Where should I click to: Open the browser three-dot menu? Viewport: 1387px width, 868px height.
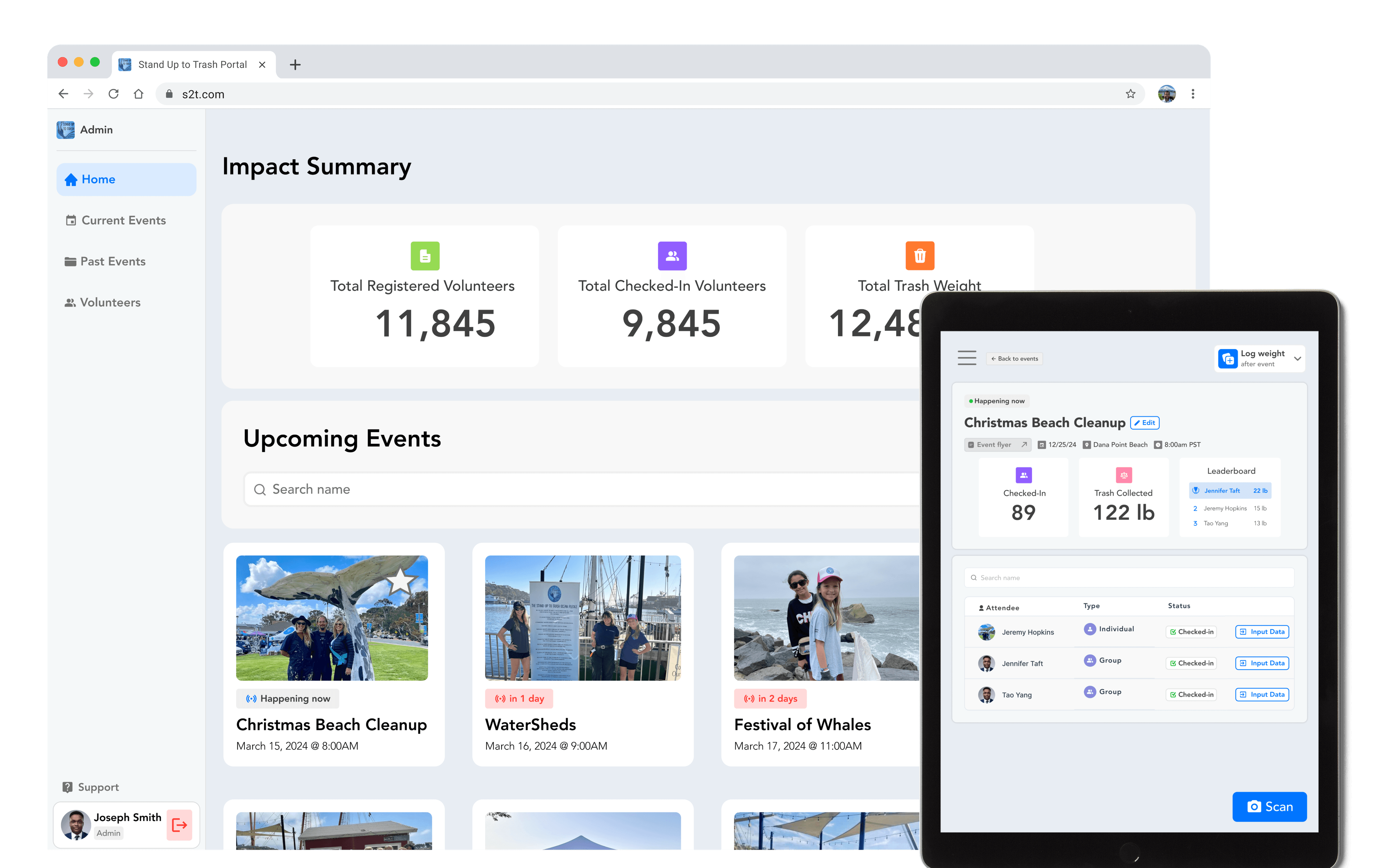1193,94
